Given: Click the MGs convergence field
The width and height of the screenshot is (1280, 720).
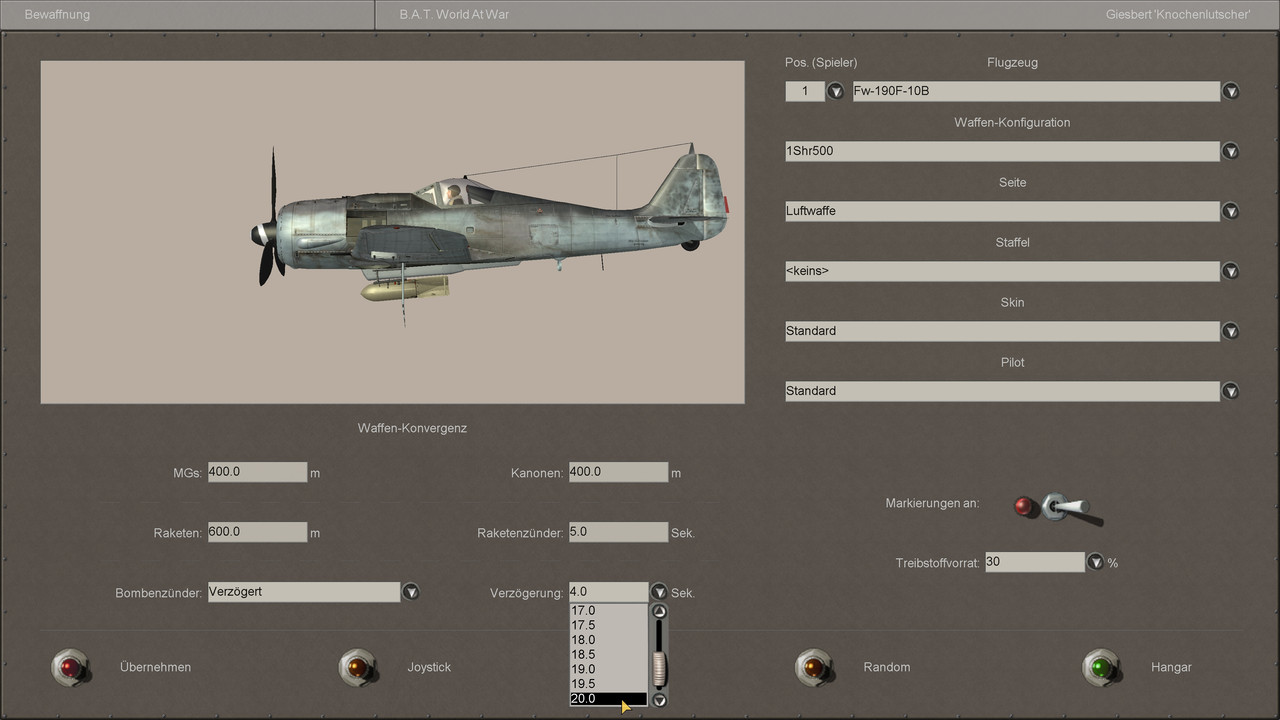Looking at the screenshot, I should (x=257, y=472).
